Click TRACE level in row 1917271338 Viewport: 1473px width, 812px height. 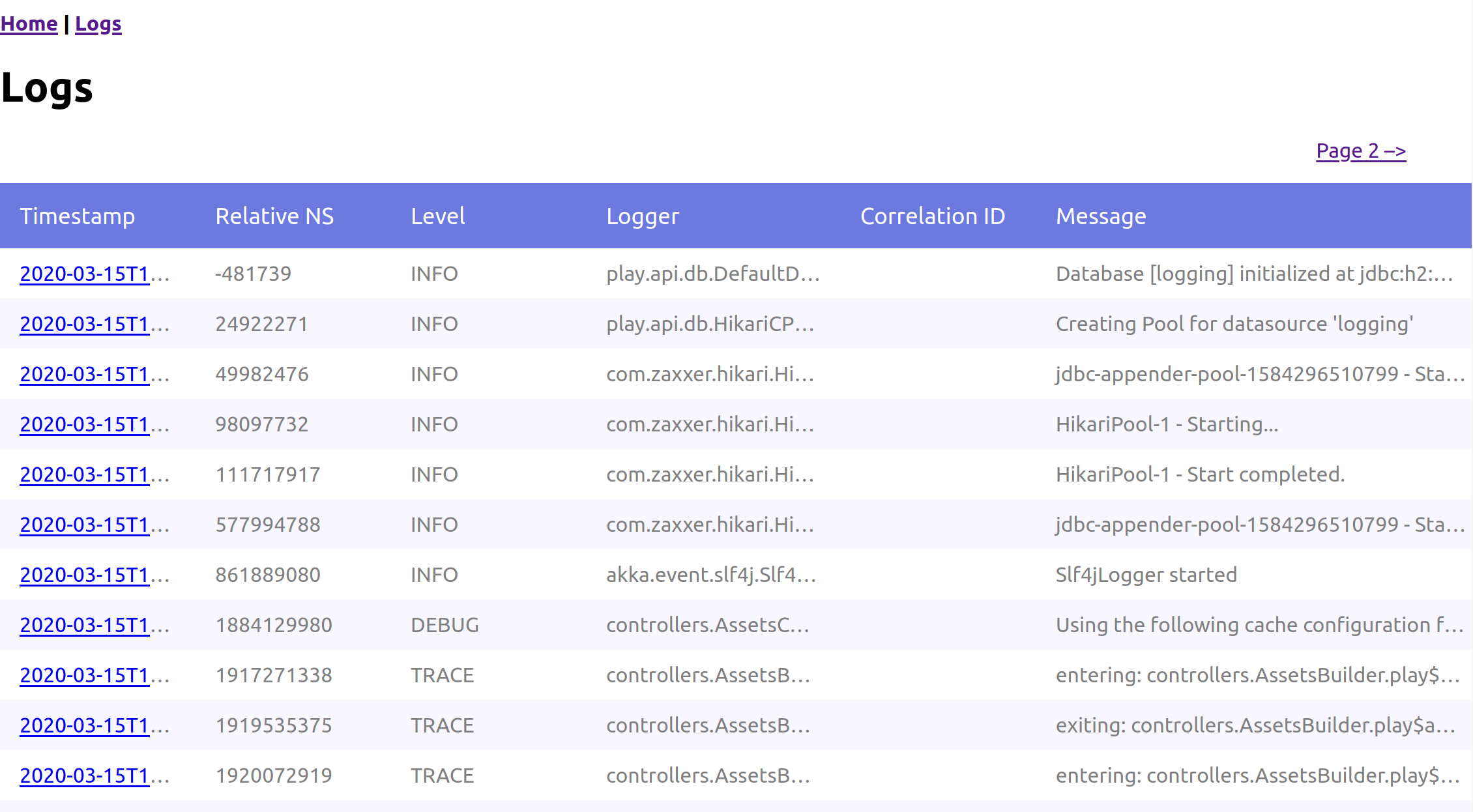(442, 675)
